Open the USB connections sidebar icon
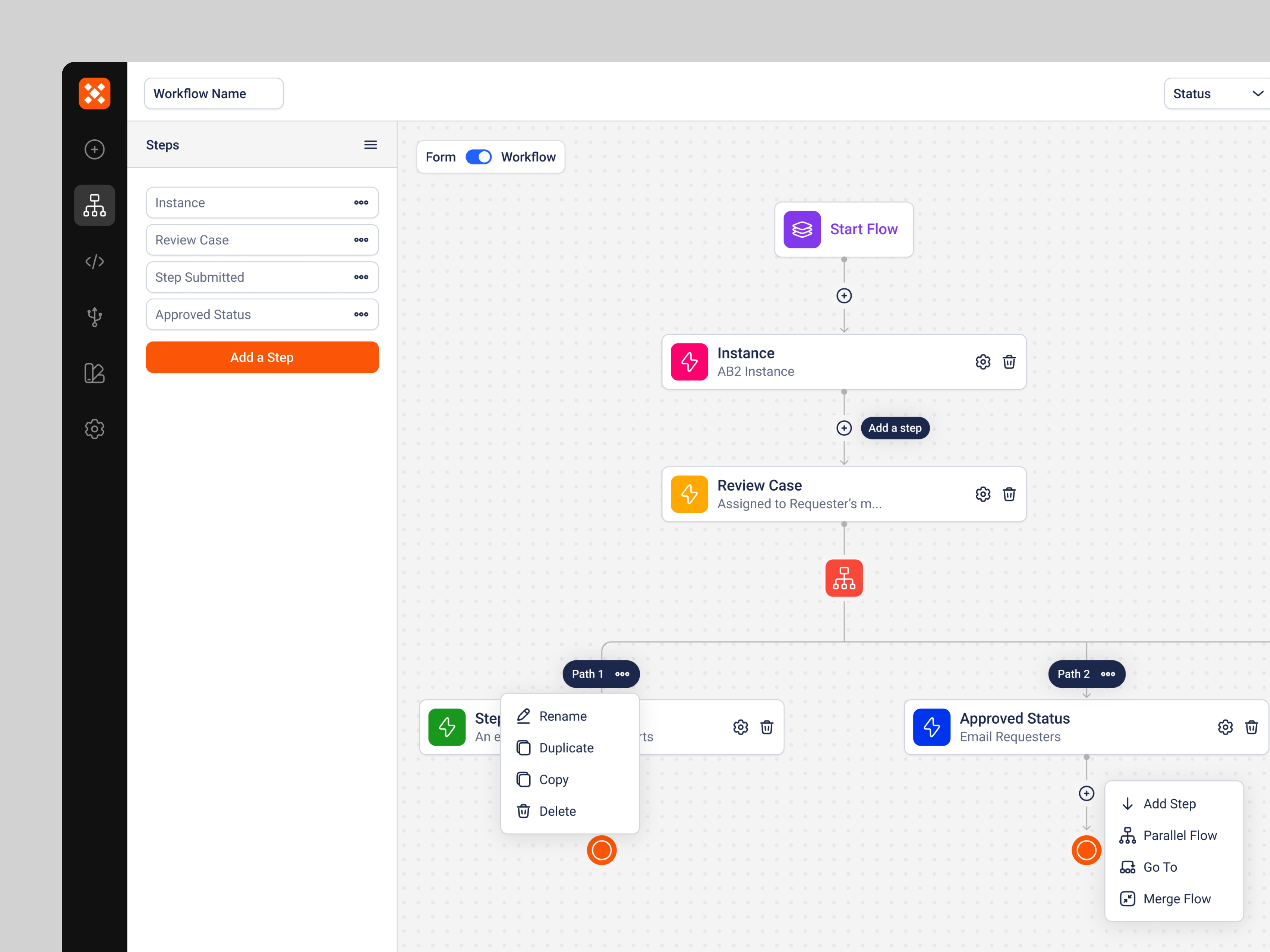 (94, 317)
